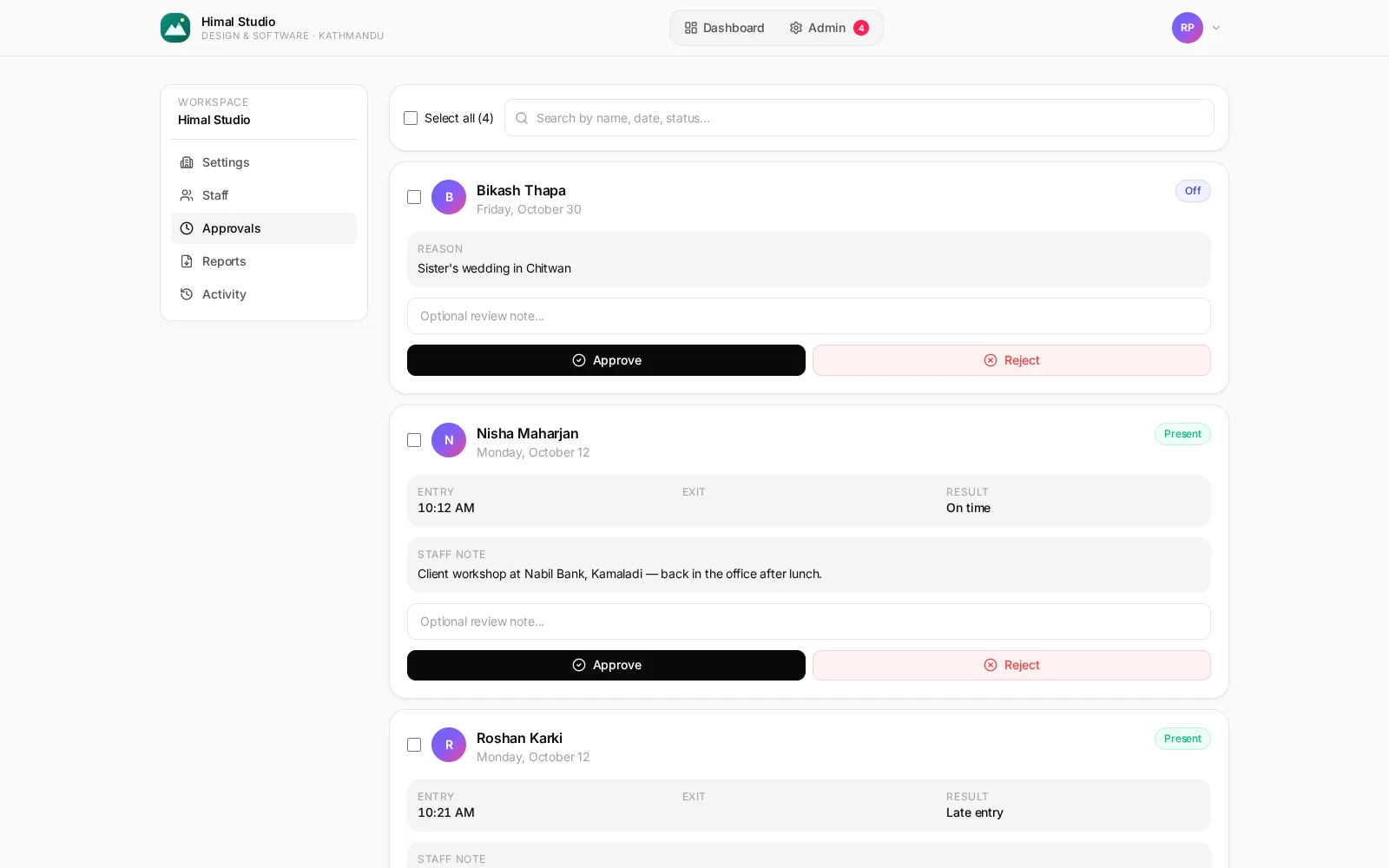The height and width of the screenshot is (868, 1389).
Task: Click Roshan Karki's R avatar
Action: point(449,745)
